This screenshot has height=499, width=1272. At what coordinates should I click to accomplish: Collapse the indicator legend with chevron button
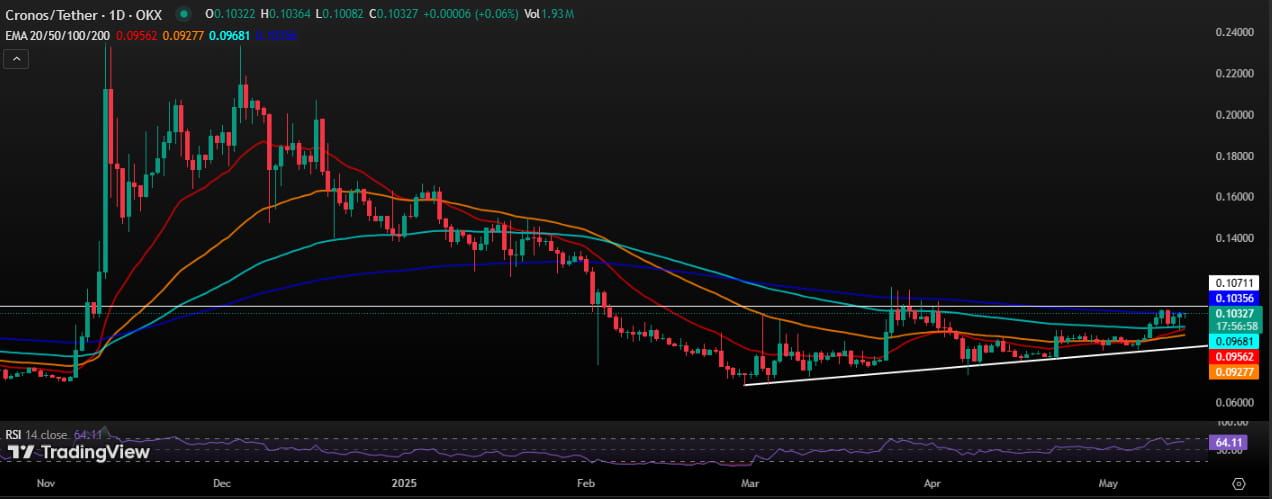(16, 59)
